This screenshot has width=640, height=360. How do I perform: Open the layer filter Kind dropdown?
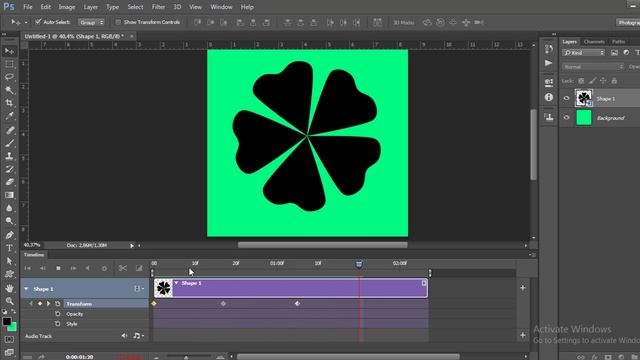pyautogui.click(x=583, y=53)
